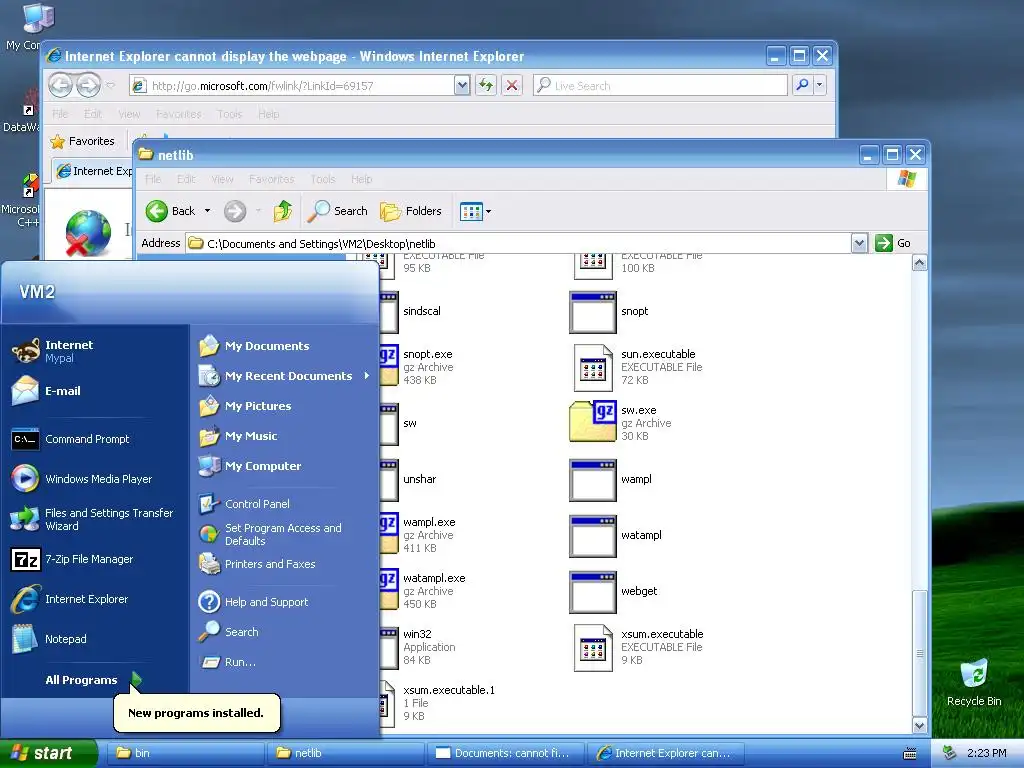Viewport: 1024px width, 768px height.
Task: Click the Search tool in netlib toolbar
Action: 337,211
